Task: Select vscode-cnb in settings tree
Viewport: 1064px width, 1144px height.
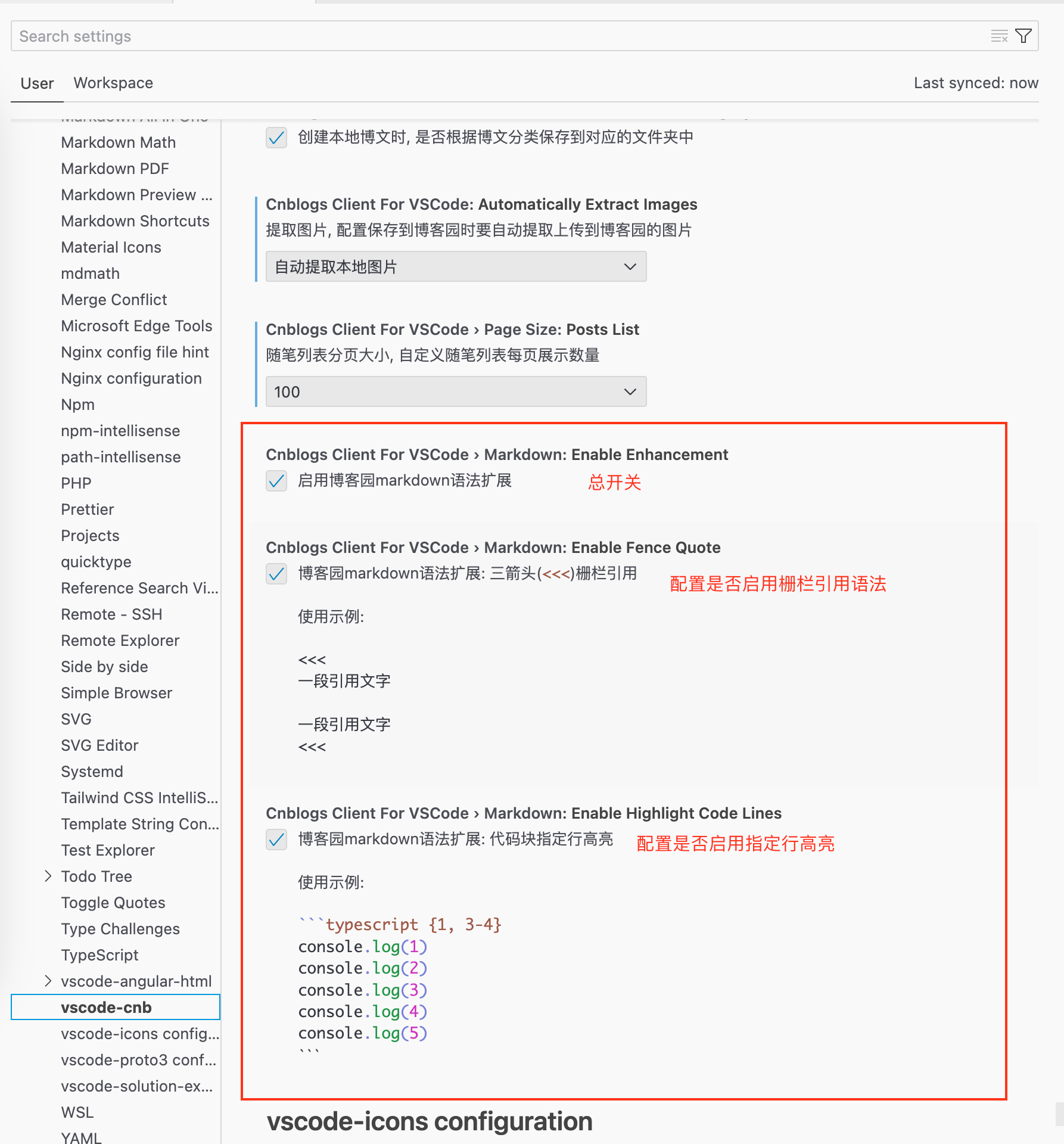Action: pyautogui.click(x=116, y=1008)
